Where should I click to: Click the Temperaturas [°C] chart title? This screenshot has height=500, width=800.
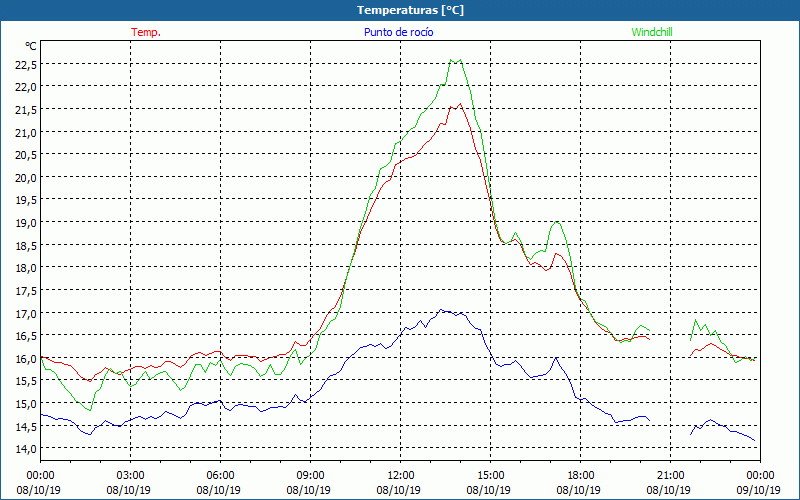click(410, 10)
